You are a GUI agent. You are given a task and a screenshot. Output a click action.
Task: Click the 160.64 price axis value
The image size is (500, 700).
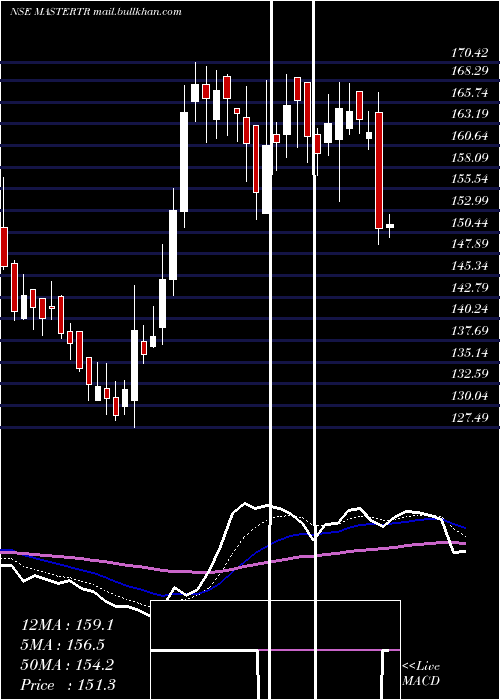pos(470,136)
